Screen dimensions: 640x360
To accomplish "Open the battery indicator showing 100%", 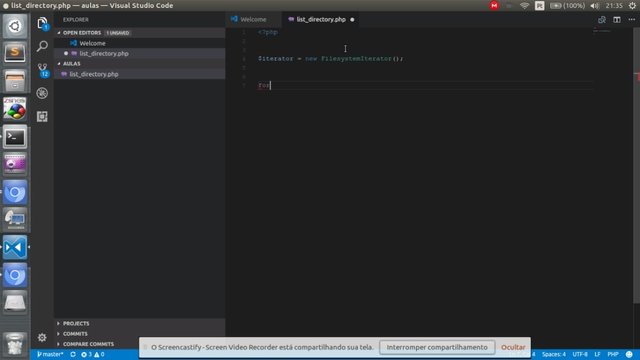I will click(x=567, y=6).
